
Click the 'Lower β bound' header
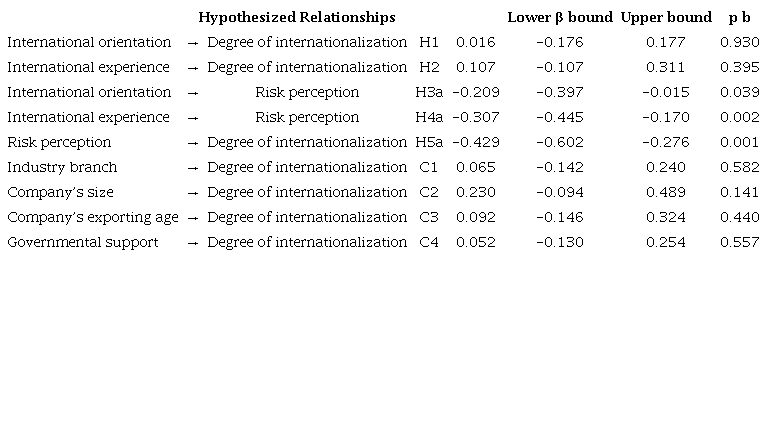[559, 17]
